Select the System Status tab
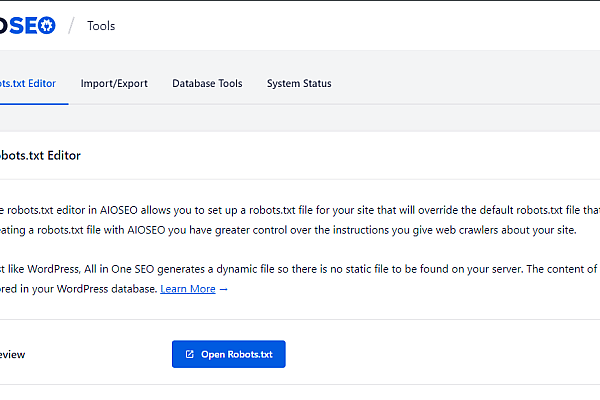Image resolution: width=600 pixels, height=400 pixels. pos(299,83)
